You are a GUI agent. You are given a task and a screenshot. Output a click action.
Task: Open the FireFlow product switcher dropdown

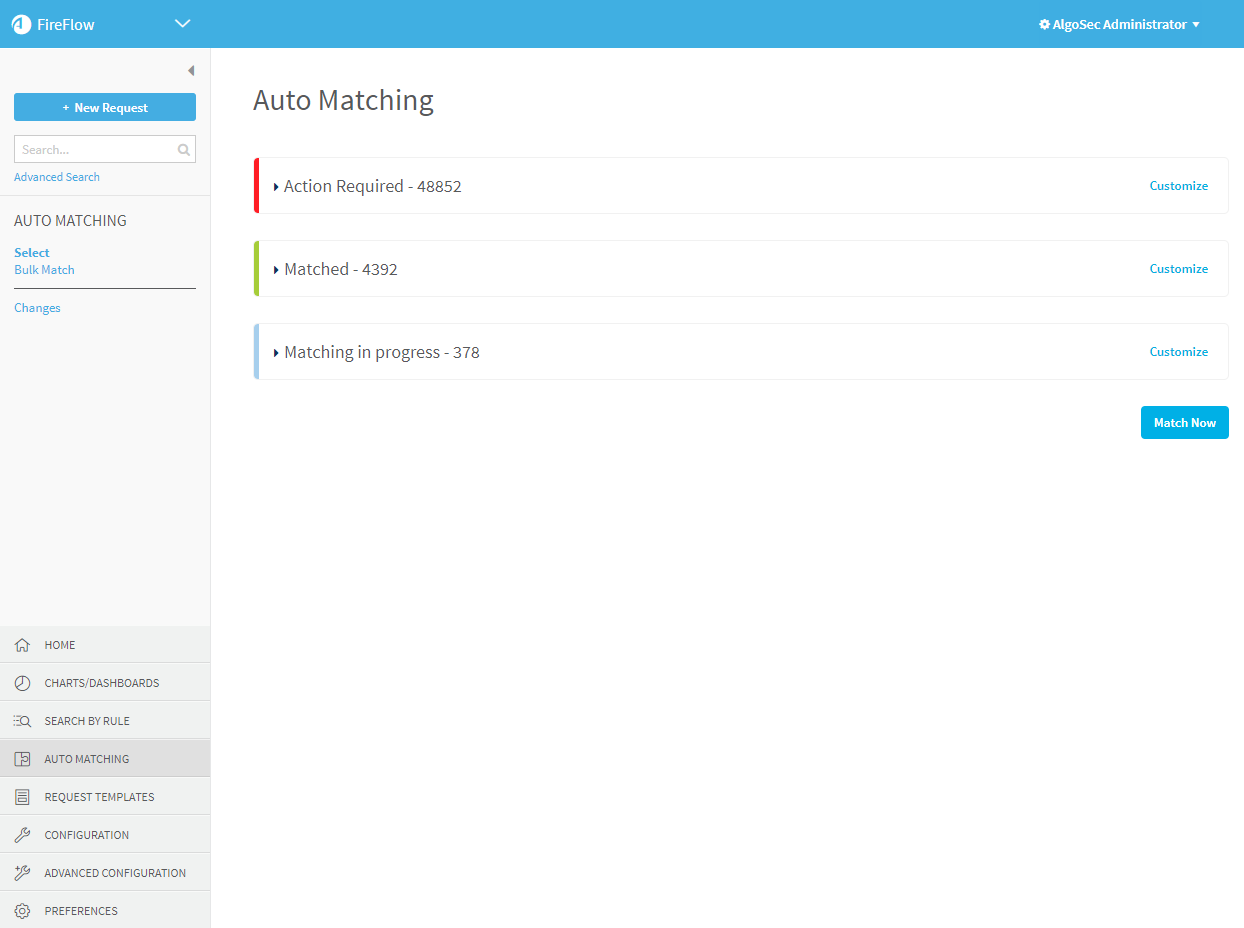click(182, 24)
